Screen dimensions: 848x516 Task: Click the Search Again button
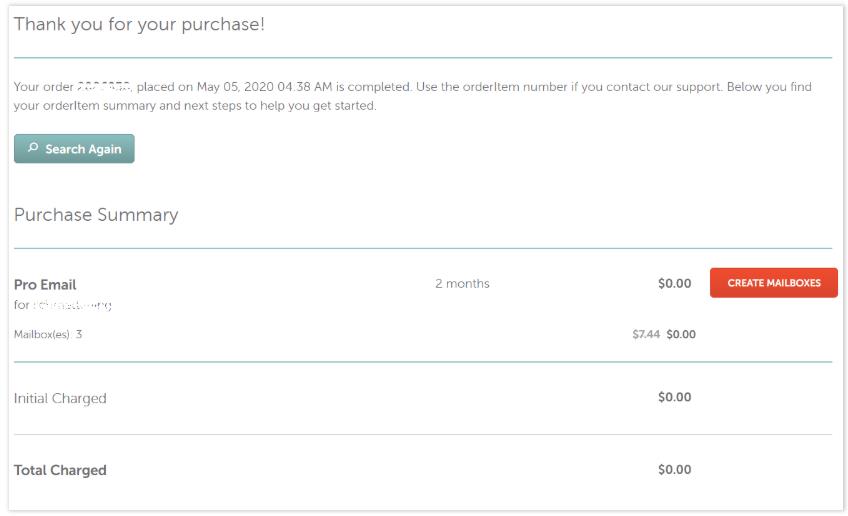pos(74,149)
